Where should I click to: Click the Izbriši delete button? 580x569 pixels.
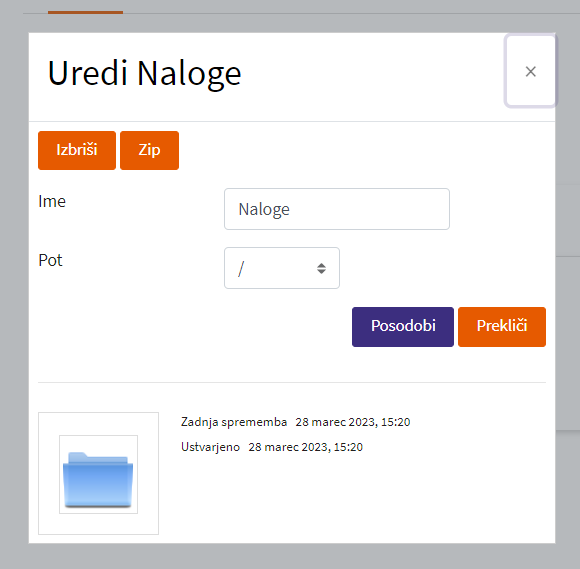click(77, 150)
